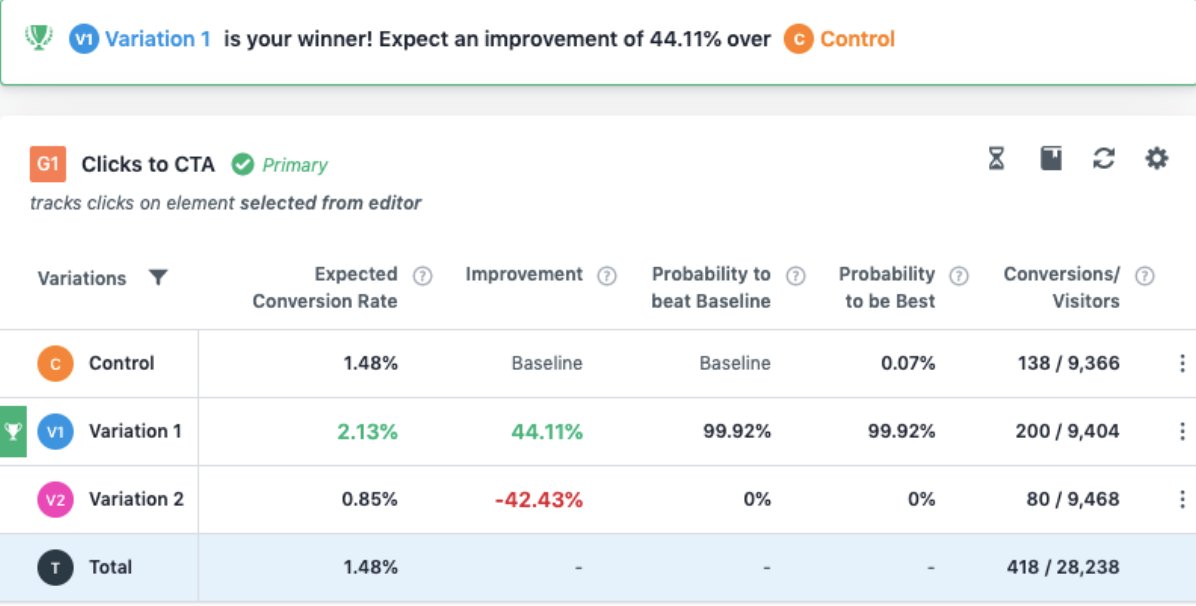
Task: Show help for Probability to beat Baseline
Action: [x=796, y=276]
